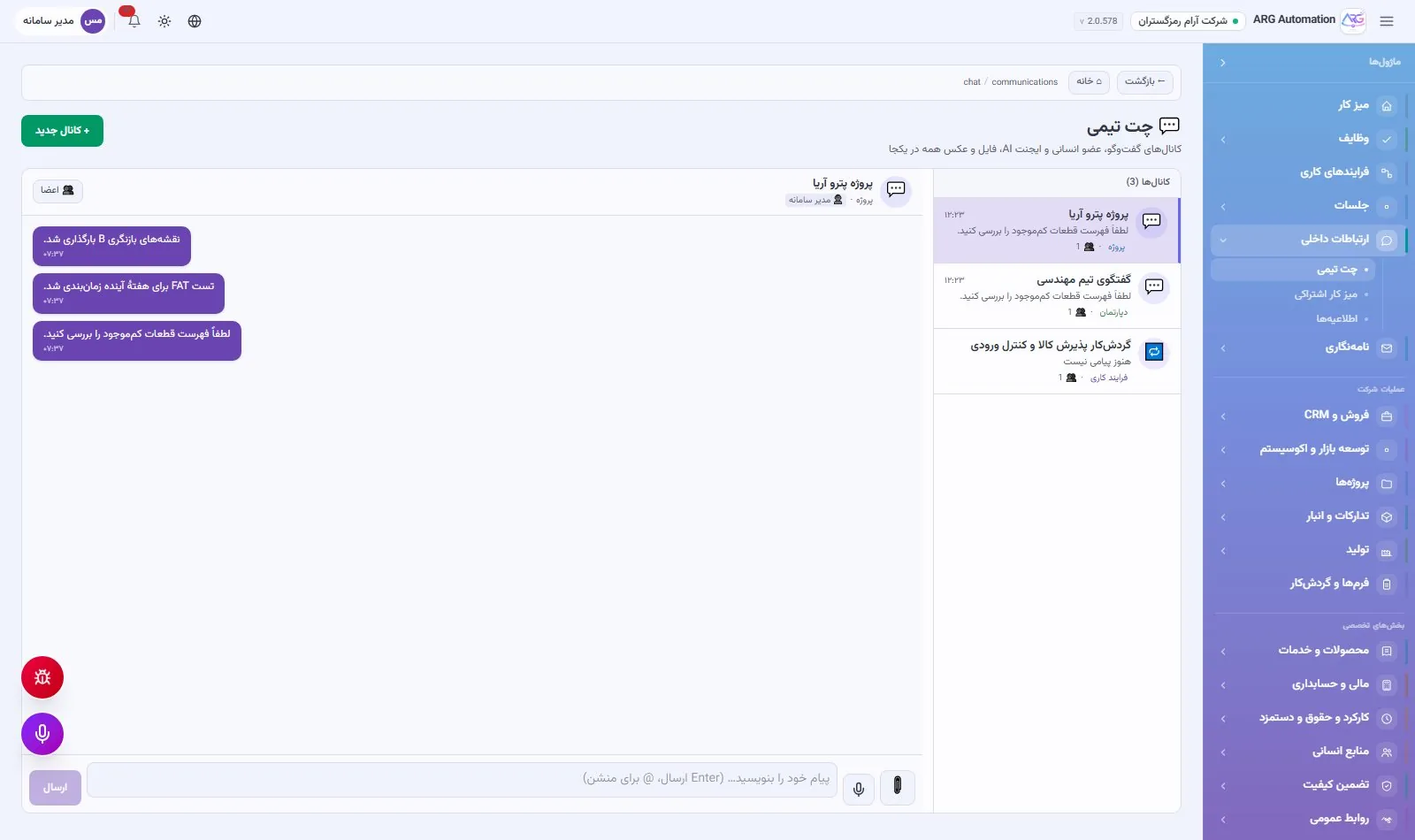
Task: Click the attach file paperclip icon
Action: [x=898, y=786]
